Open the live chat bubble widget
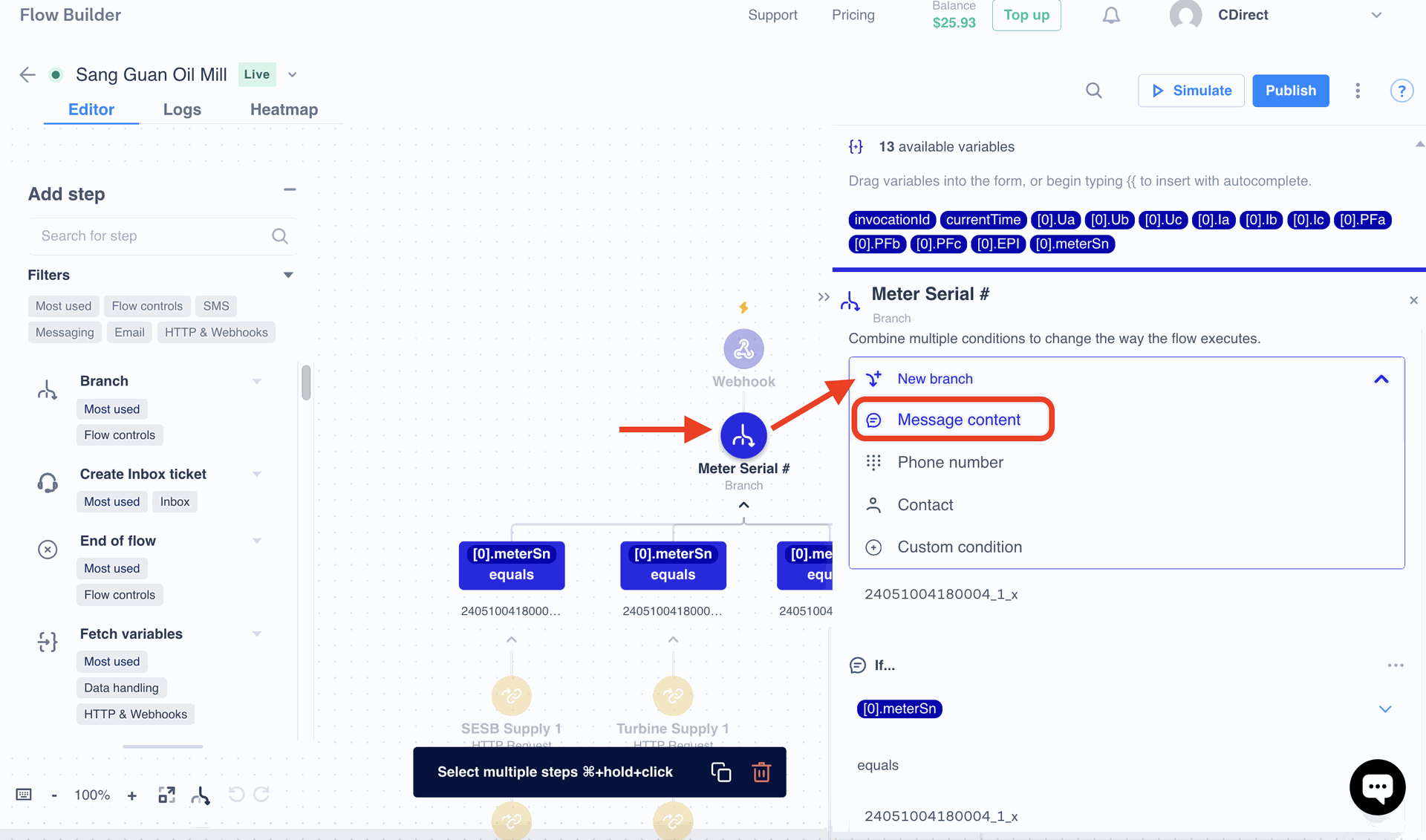The image size is (1426, 840). coord(1377,787)
